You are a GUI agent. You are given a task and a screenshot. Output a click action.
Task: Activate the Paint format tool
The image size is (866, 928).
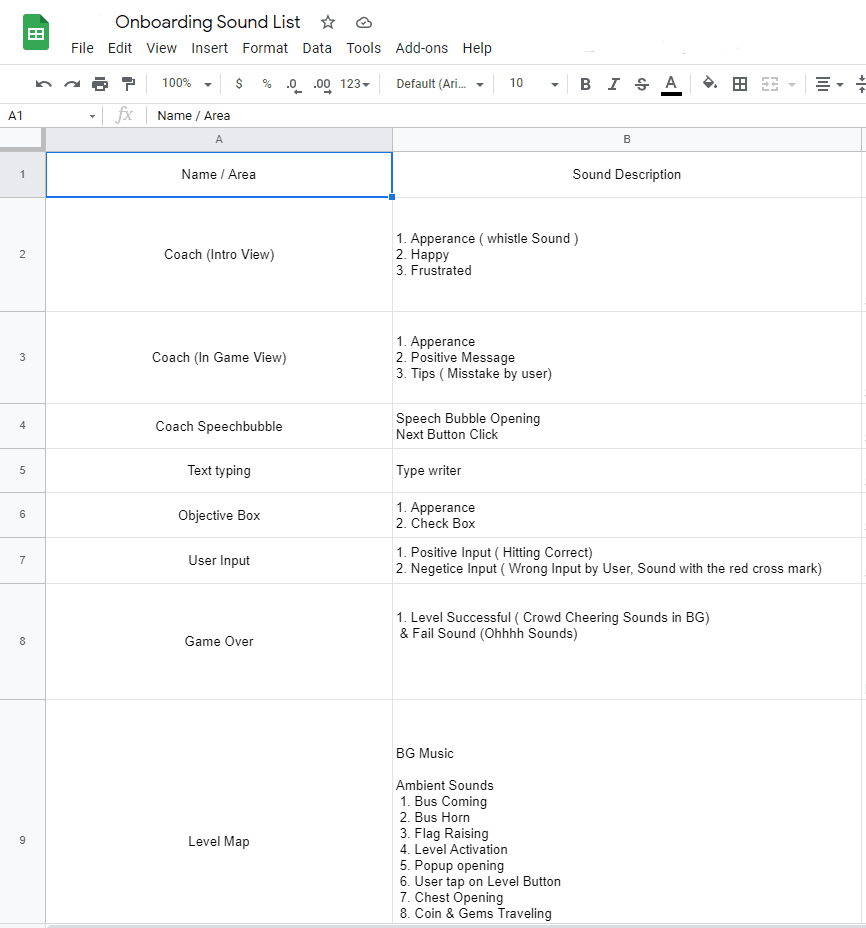[128, 84]
